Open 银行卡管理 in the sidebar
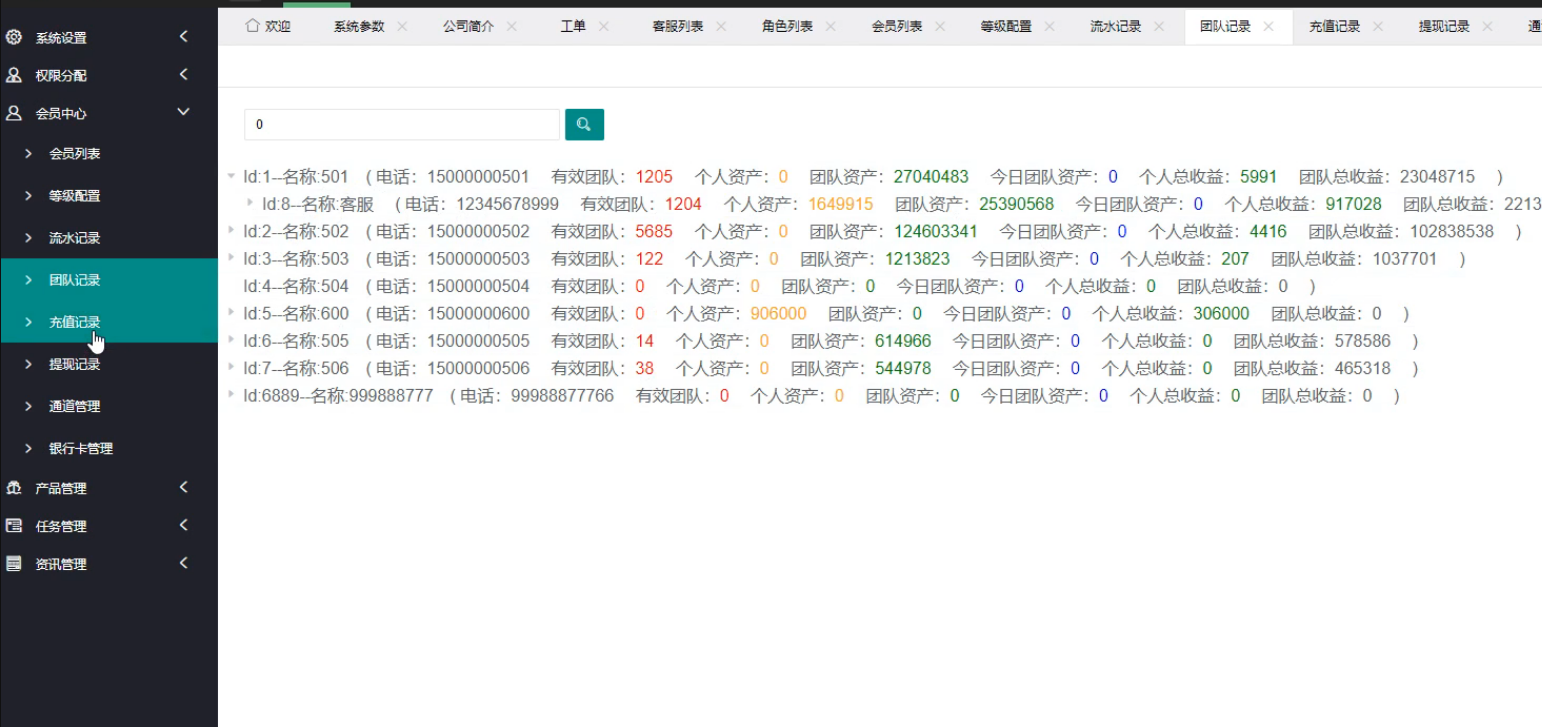The width and height of the screenshot is (1542, 727). (x=81, y=449)
